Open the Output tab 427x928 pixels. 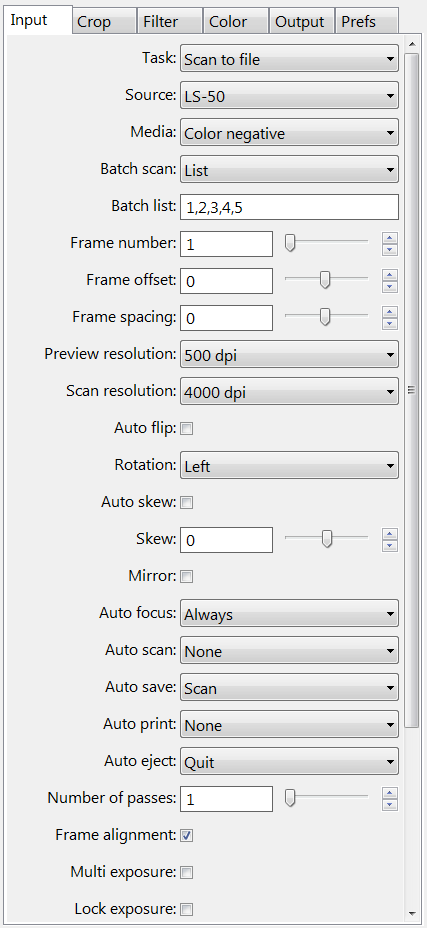point(301,21)
